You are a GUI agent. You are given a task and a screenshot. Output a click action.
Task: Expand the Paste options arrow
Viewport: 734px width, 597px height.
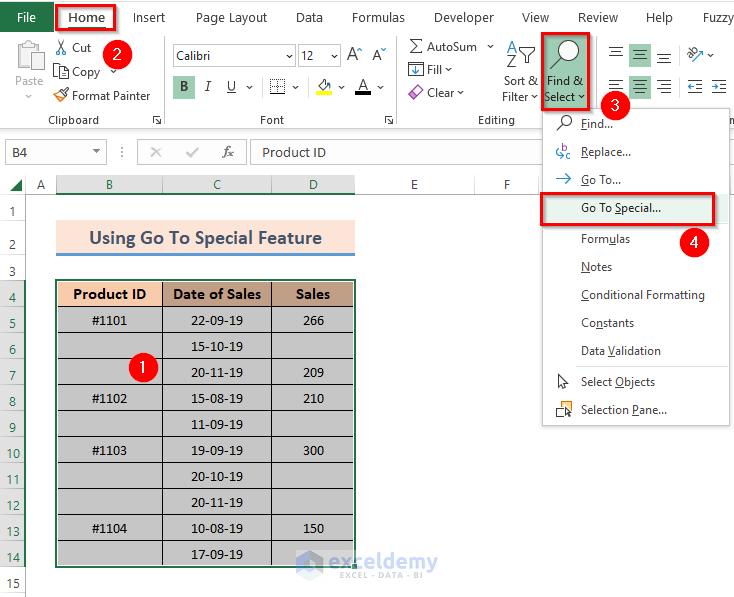(x=29, y=96)
